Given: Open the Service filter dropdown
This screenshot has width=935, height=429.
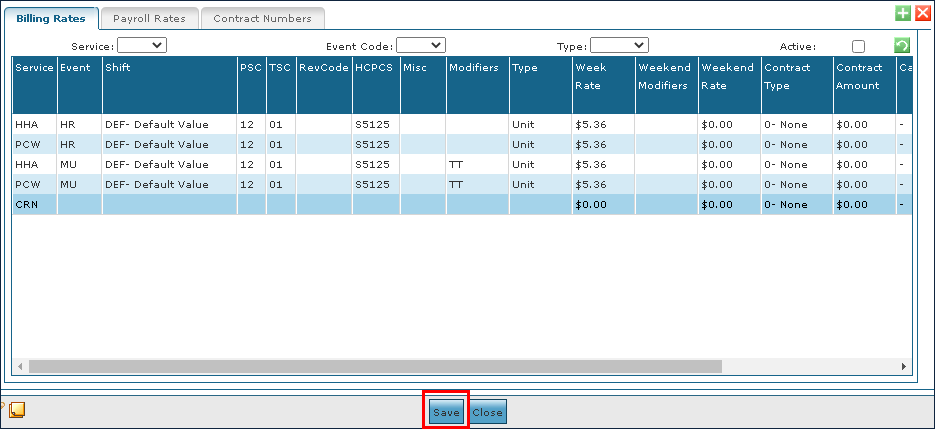Looking at the screenshot, I should tap(142, 45).
